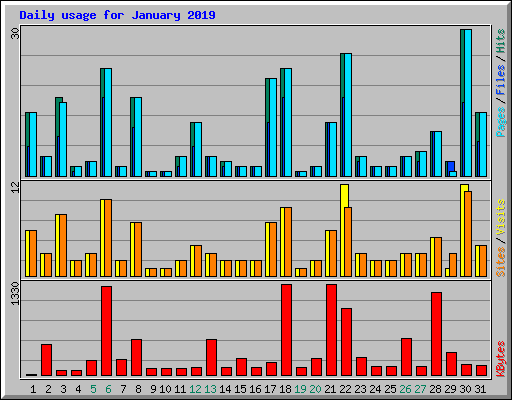Click the '30' axis value label
This screenshot has width=512, height=400.
[x=15, y=33]
